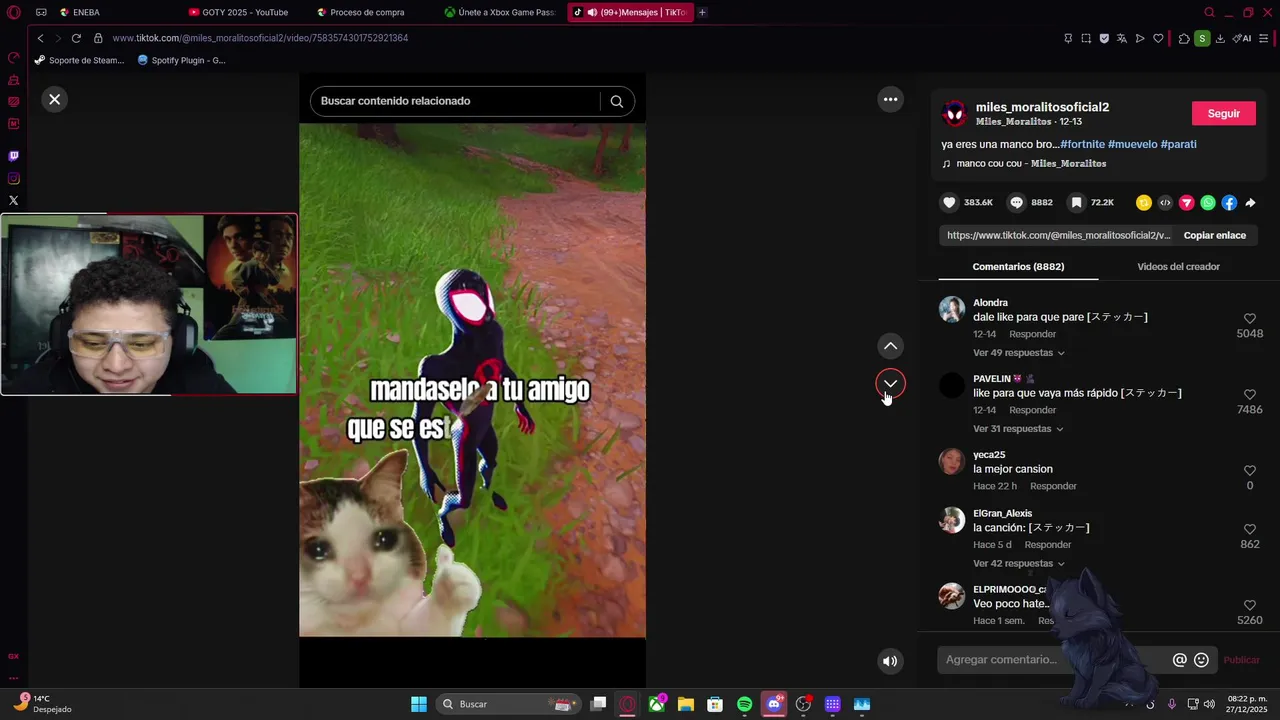Expand 'Ver 42 respuestas' under ElGran_Alexis

[x=1018, y=564]
